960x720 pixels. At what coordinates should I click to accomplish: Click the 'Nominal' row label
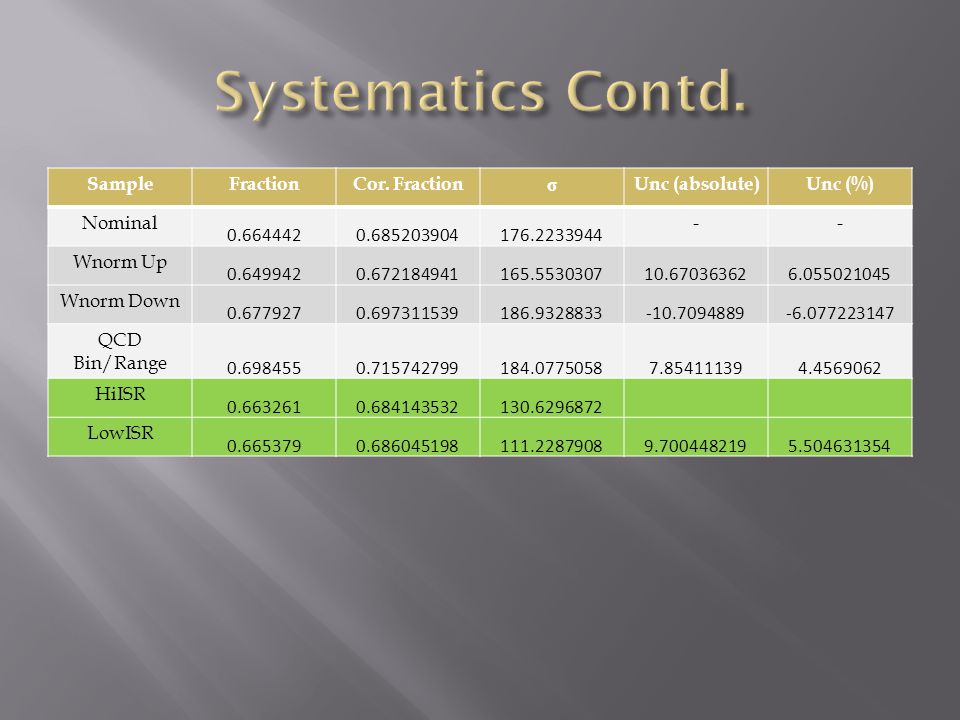tap(119, 223)
